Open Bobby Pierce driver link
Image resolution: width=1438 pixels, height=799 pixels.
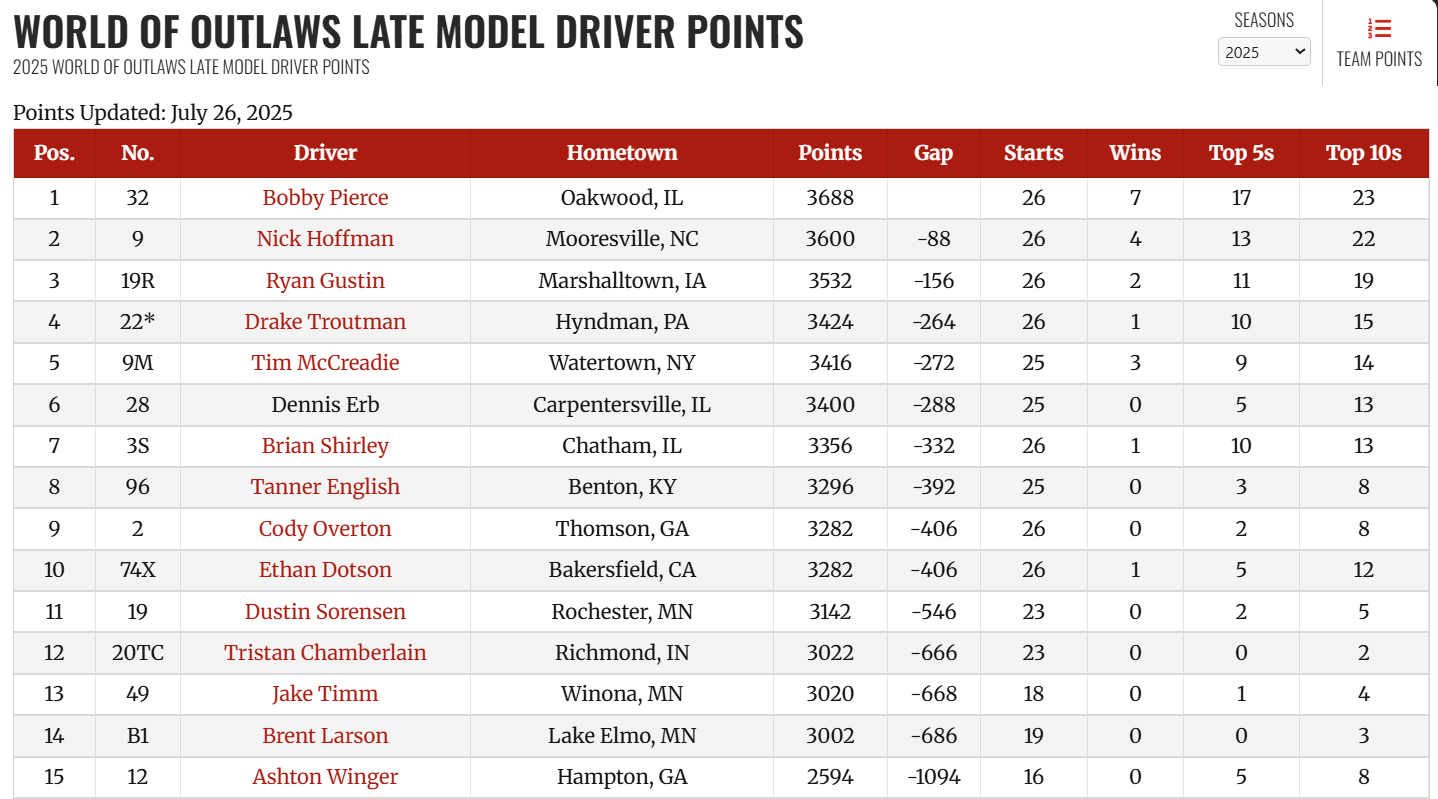(x=325, y=198)
